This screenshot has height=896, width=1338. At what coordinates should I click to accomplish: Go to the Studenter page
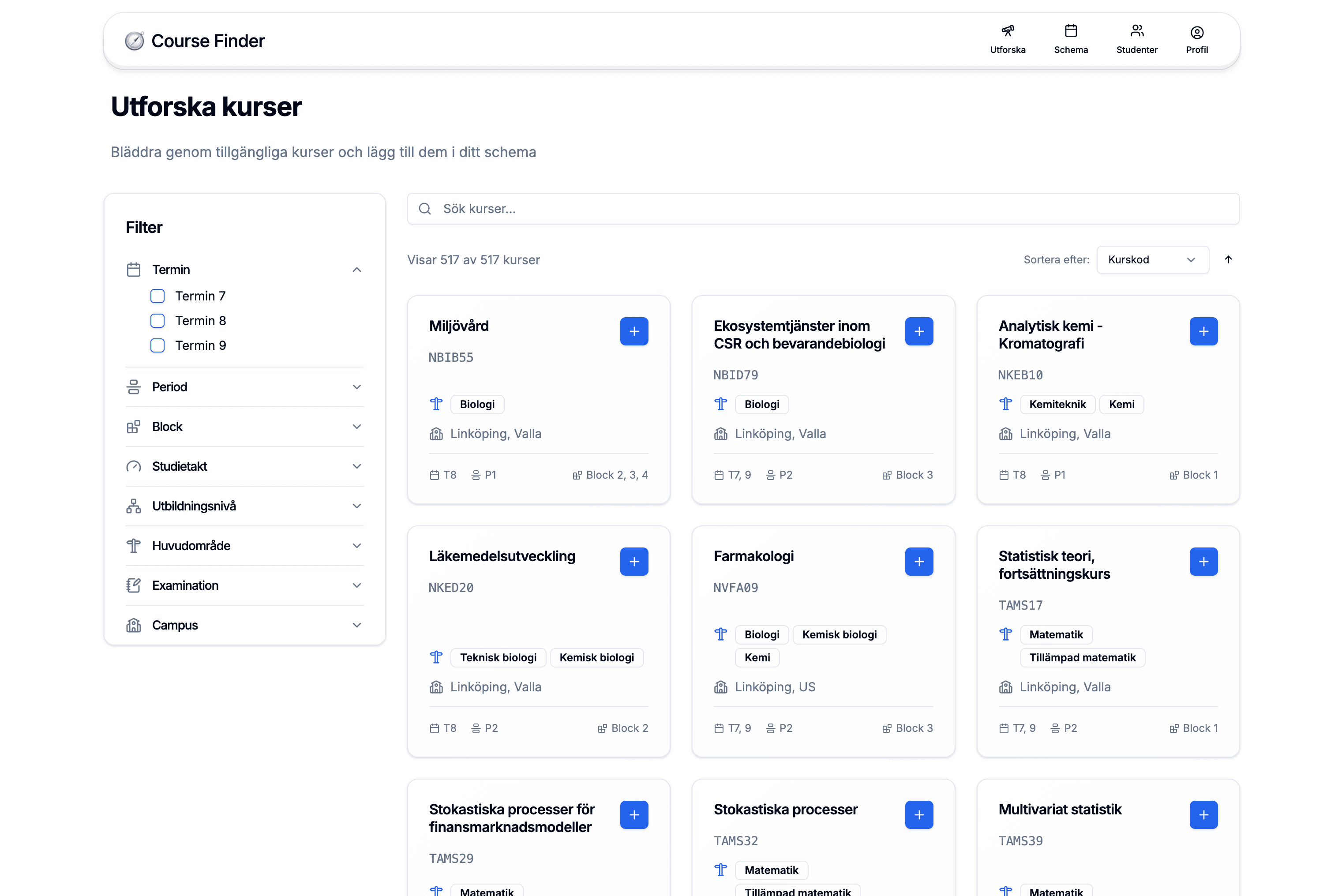pyautogui.click(x=1136, y=39)
